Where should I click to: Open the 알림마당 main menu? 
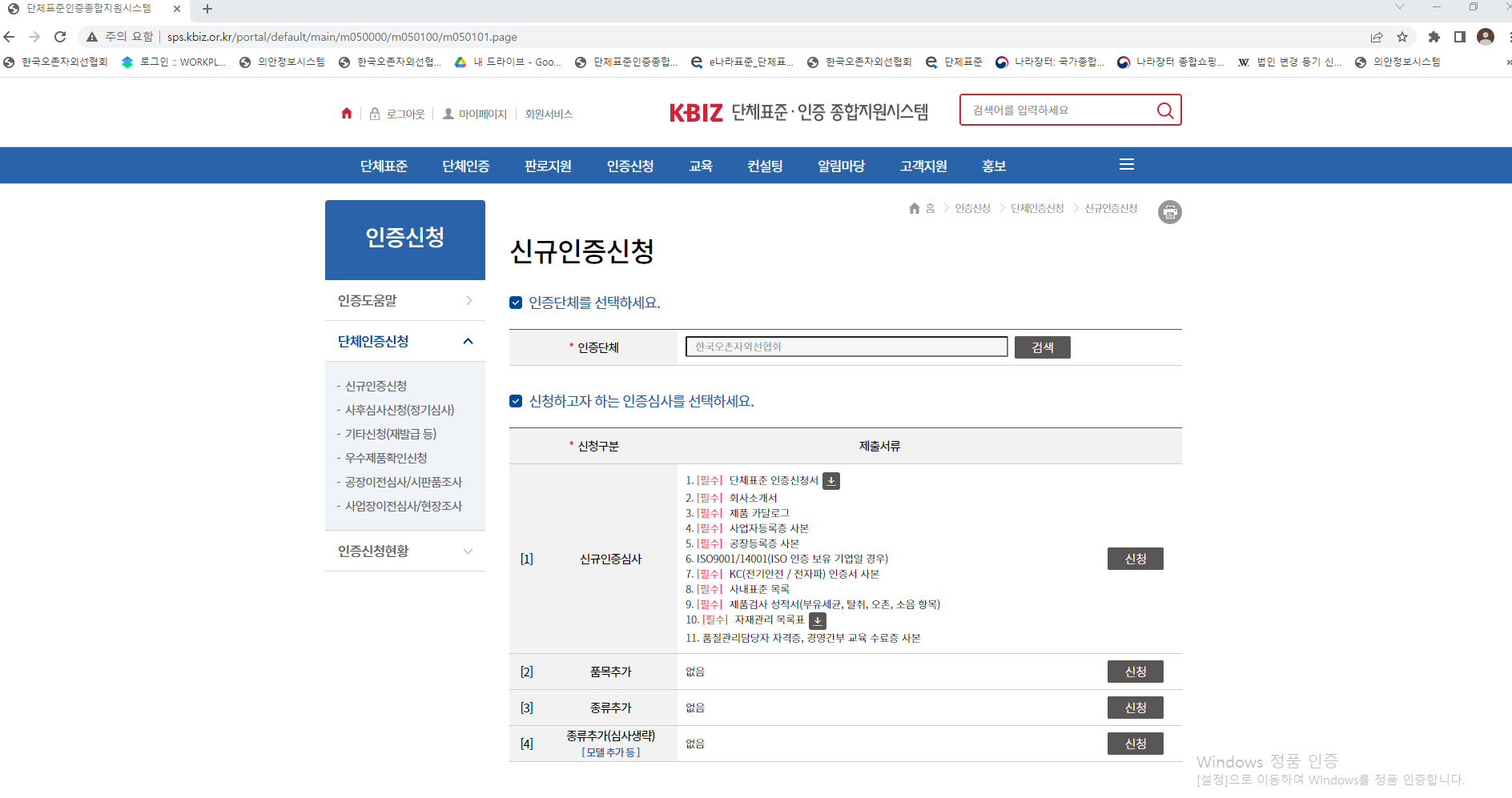tap(841, 166)
